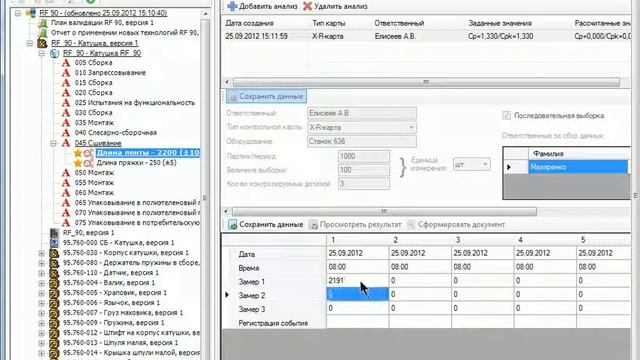
Task: Select the analysis row dated 25.09.2012 15:11:59
Action: tap(426, 36)
